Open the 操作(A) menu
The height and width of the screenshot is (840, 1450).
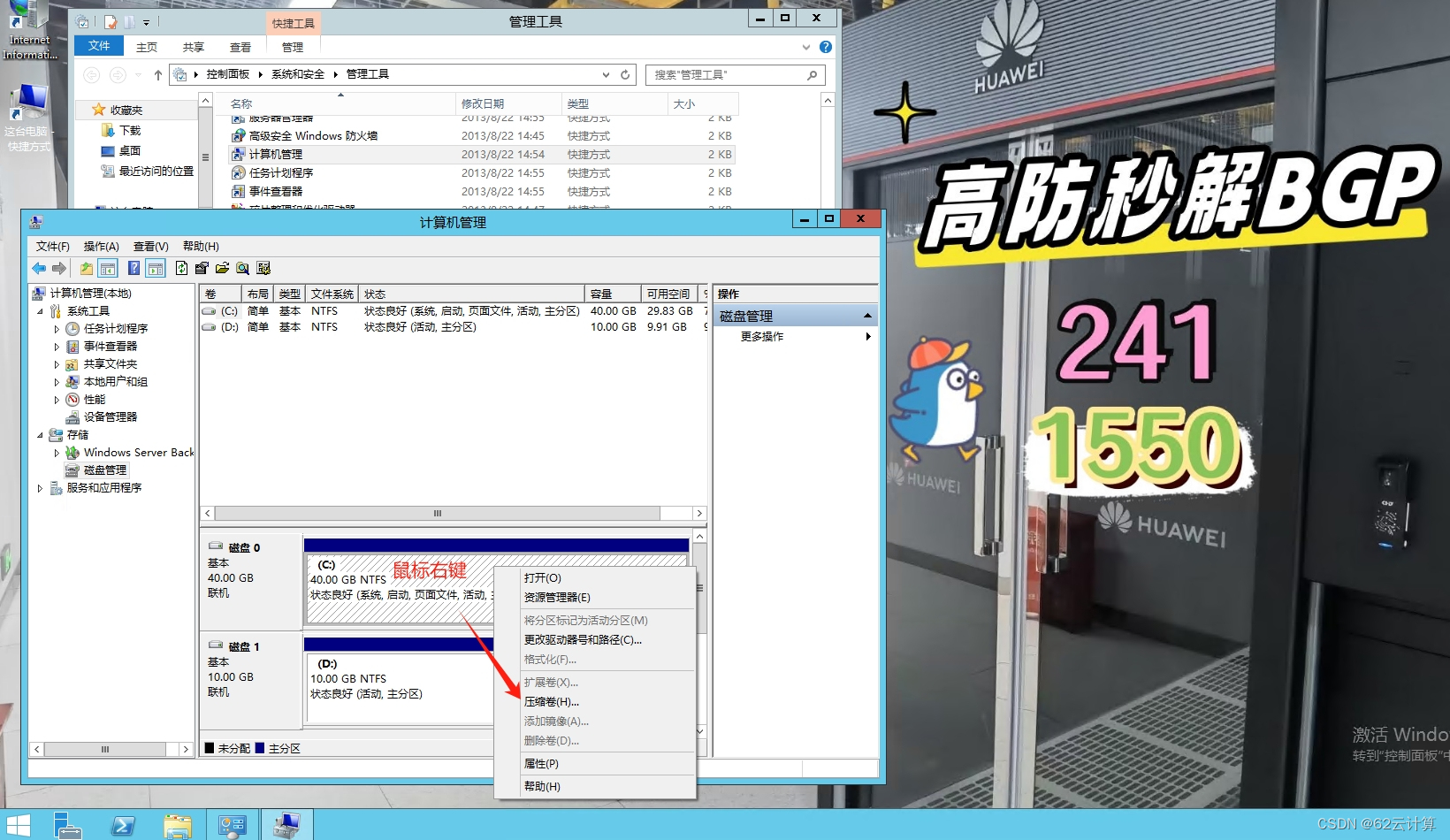(x=101, y=247)
